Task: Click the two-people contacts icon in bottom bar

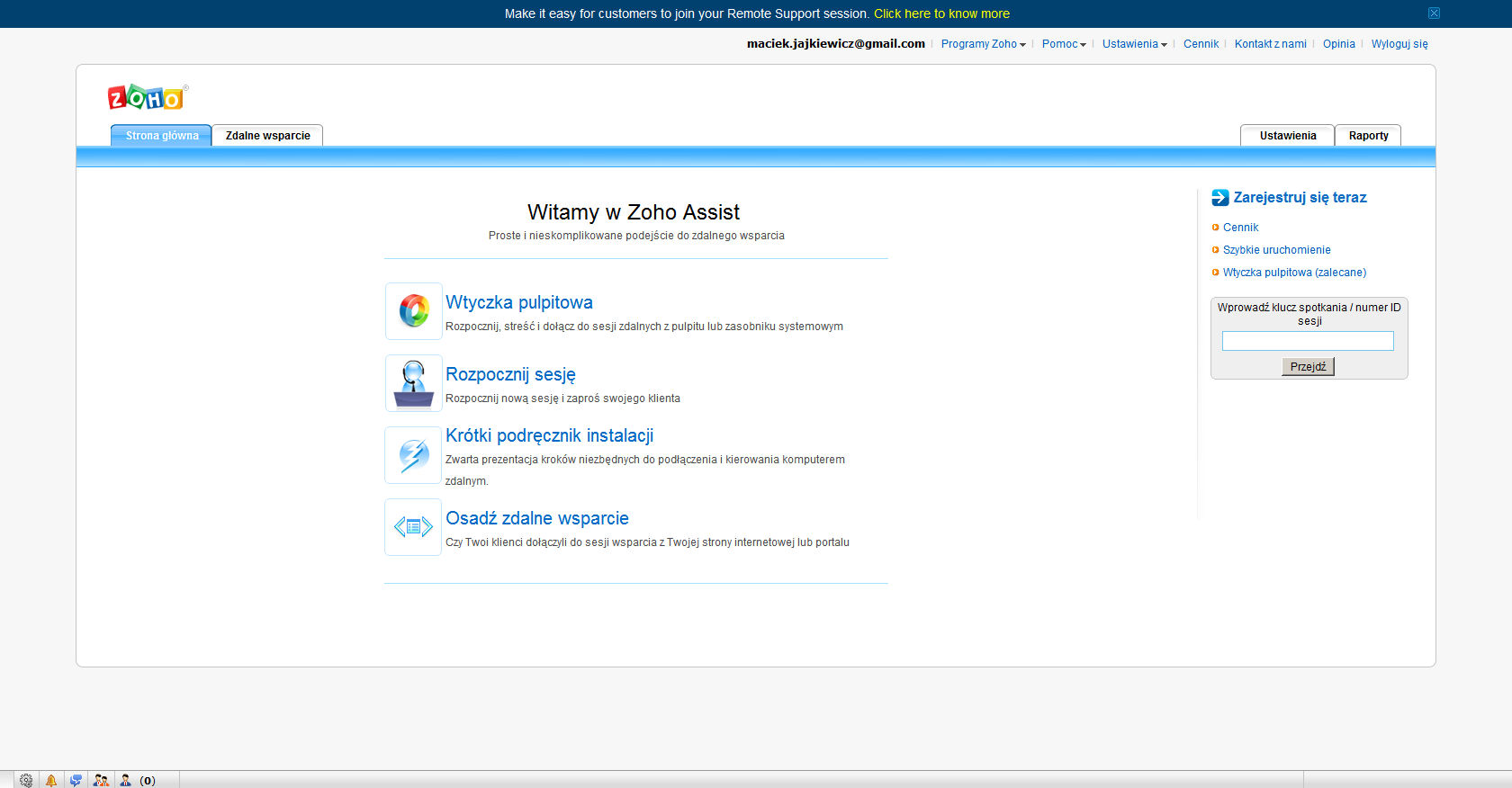Action: tap(101, 780)
